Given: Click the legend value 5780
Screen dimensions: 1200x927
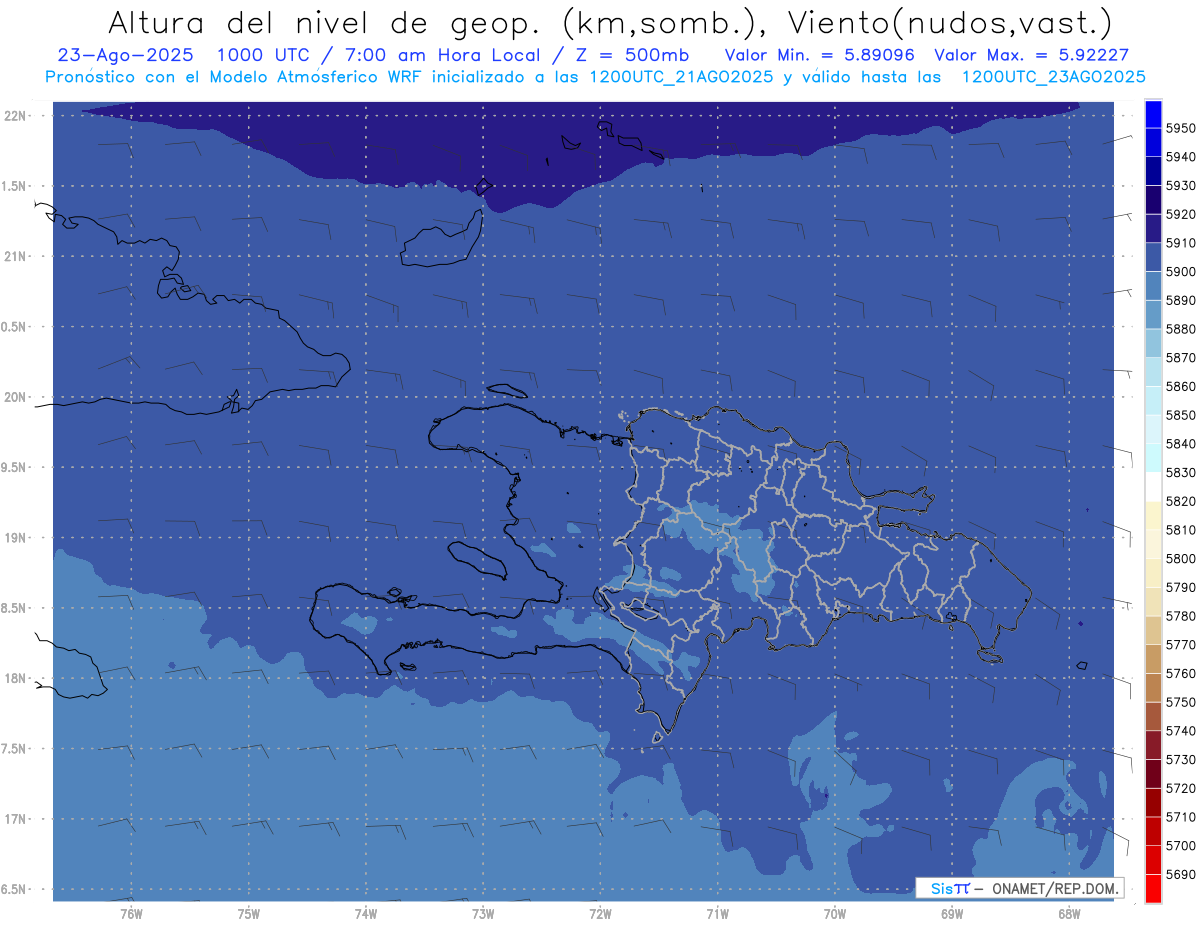Looking at the screenshot, I should pyautogui.click(x=1180, y=616).
